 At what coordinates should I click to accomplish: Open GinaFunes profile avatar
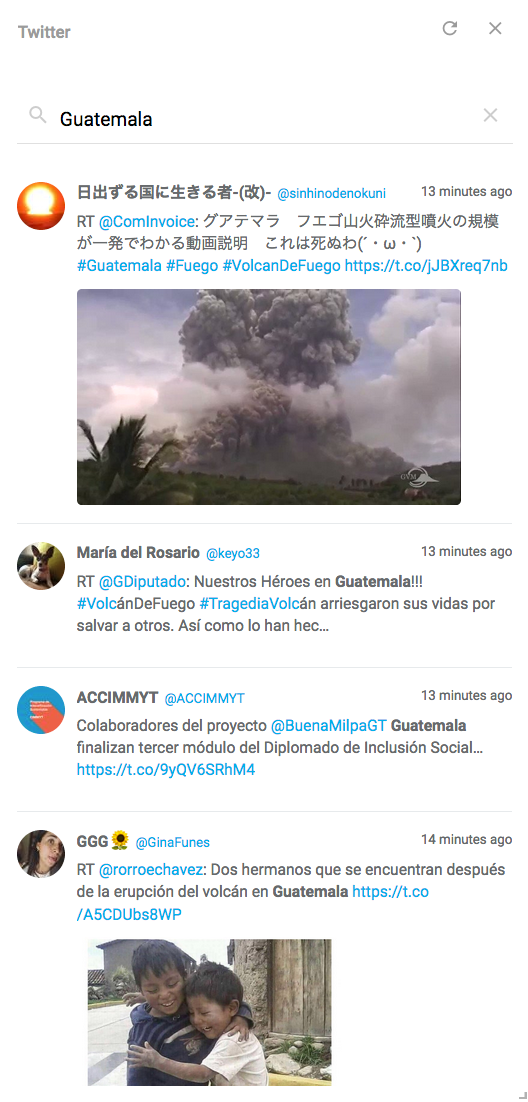[x=41, y=854]
